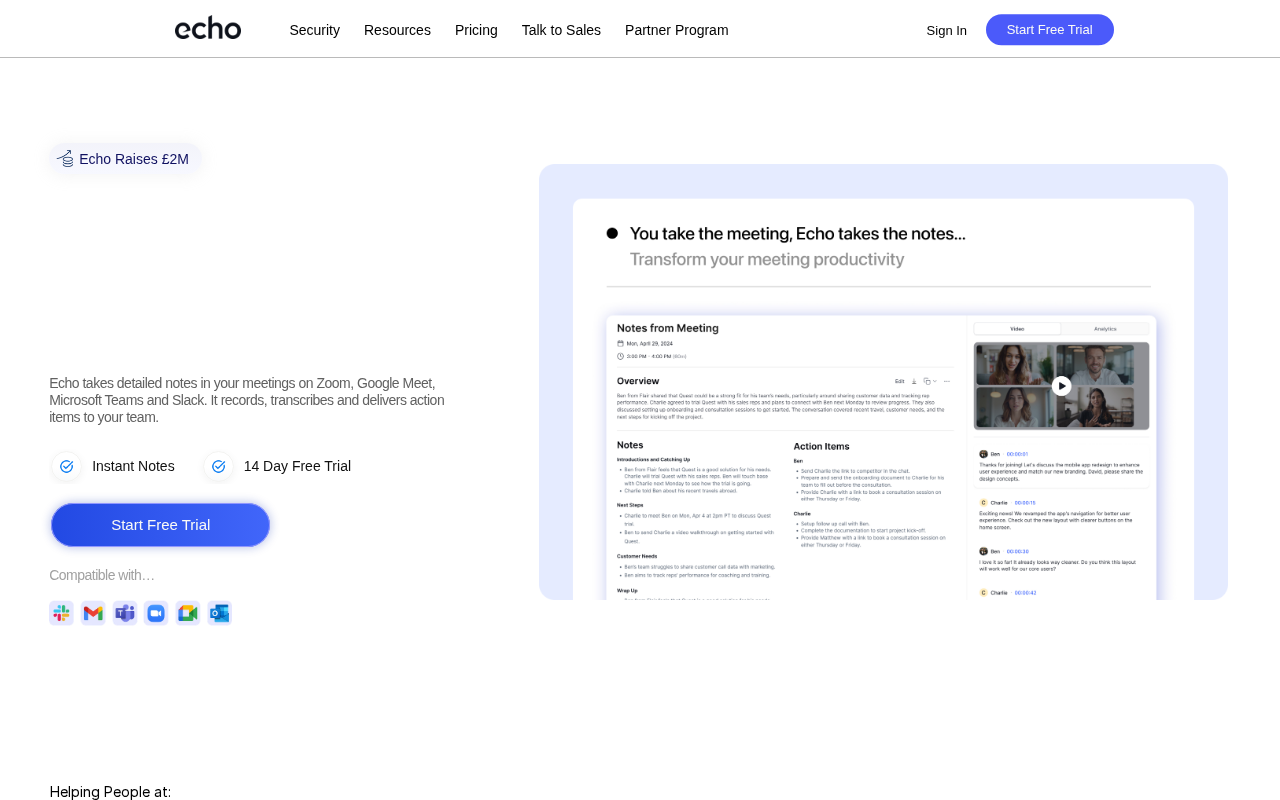The height and width of the screenshot is (800, 1280).
Task: Open the Resources menu
Action: click(x=397, y=30)
